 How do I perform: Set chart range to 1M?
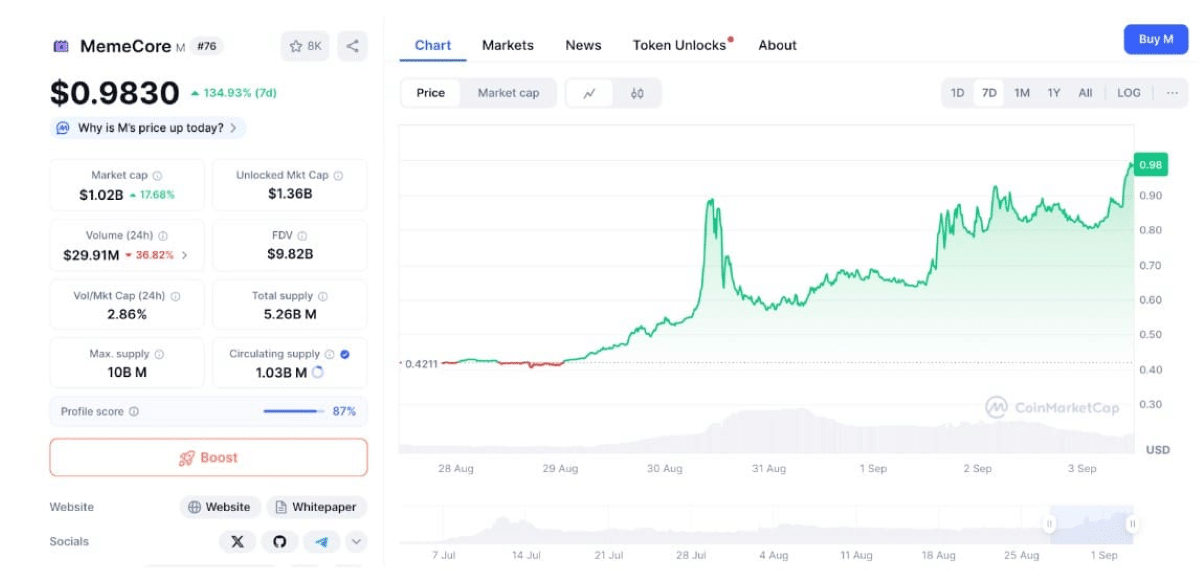click(1022, 93)
